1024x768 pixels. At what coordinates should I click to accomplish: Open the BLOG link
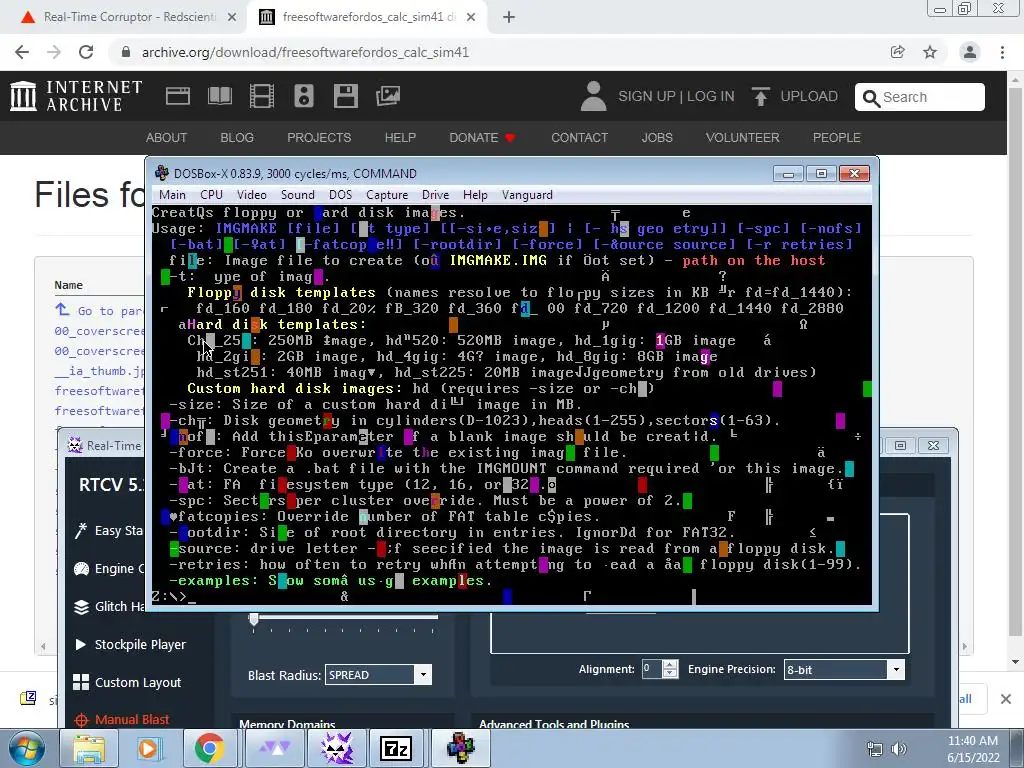pos(237,138)
